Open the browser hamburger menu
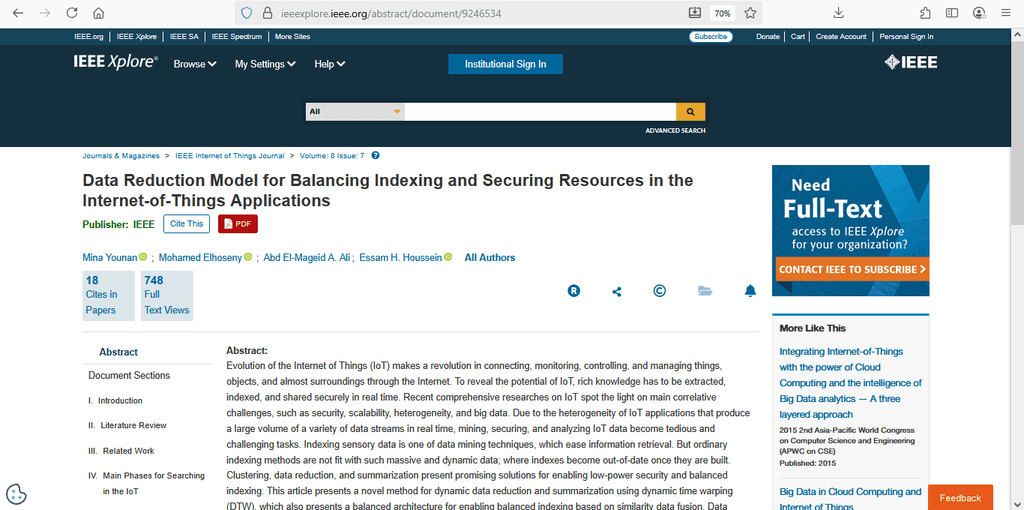The image size is (1024, 510). [1006, 13]
